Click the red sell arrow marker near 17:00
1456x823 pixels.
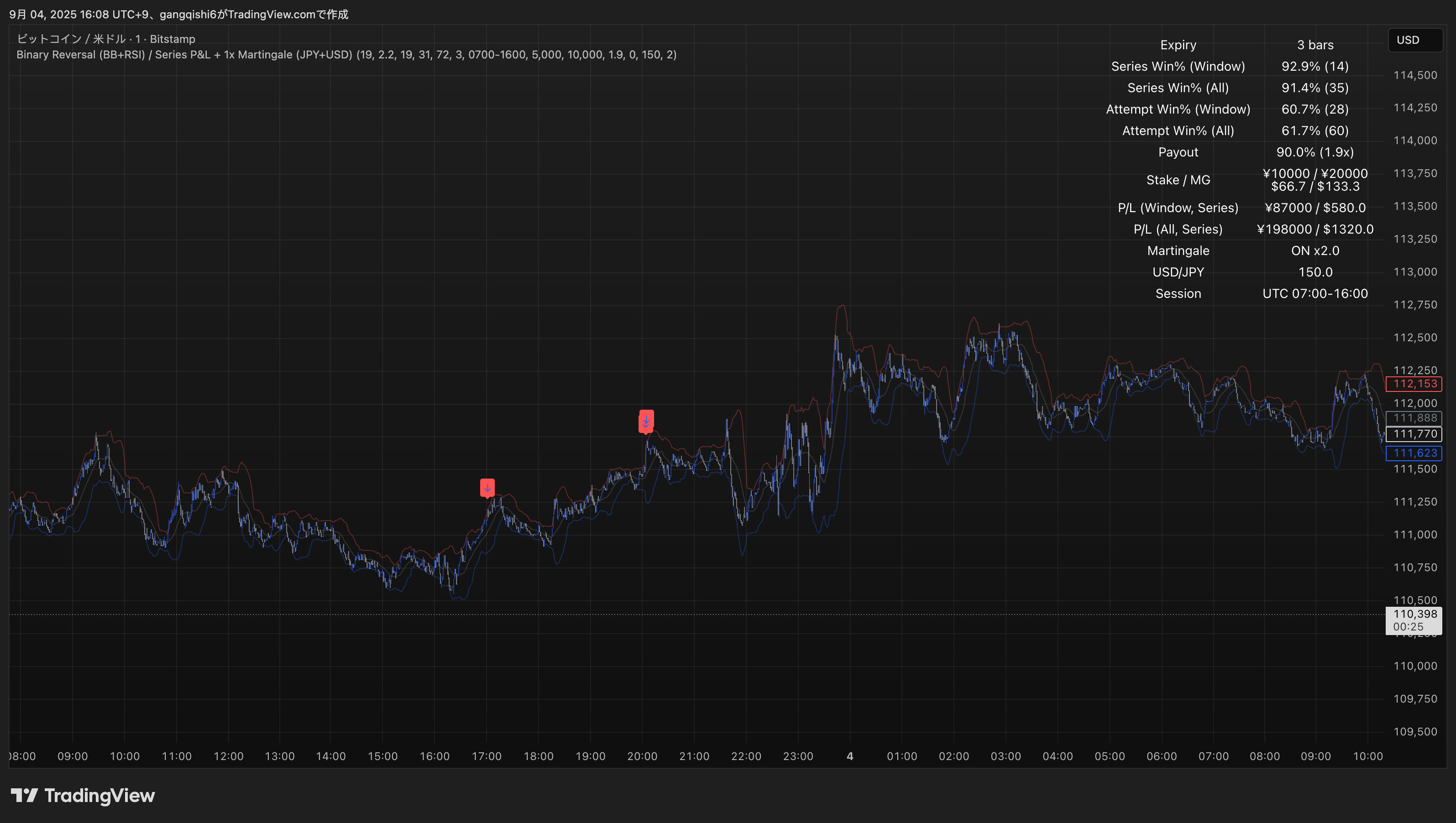click(x=487, y=487)
